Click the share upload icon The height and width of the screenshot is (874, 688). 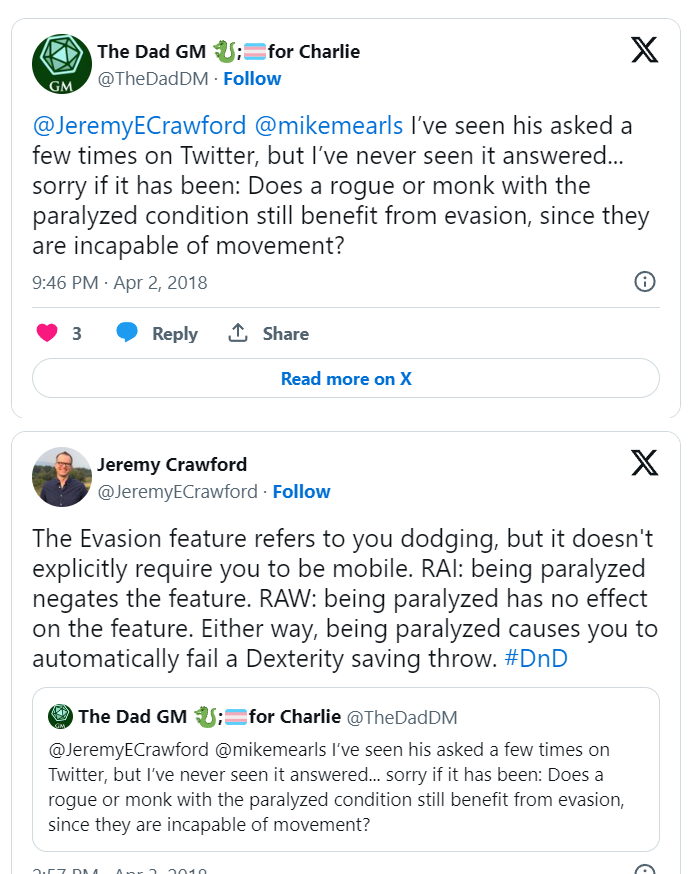238,333
